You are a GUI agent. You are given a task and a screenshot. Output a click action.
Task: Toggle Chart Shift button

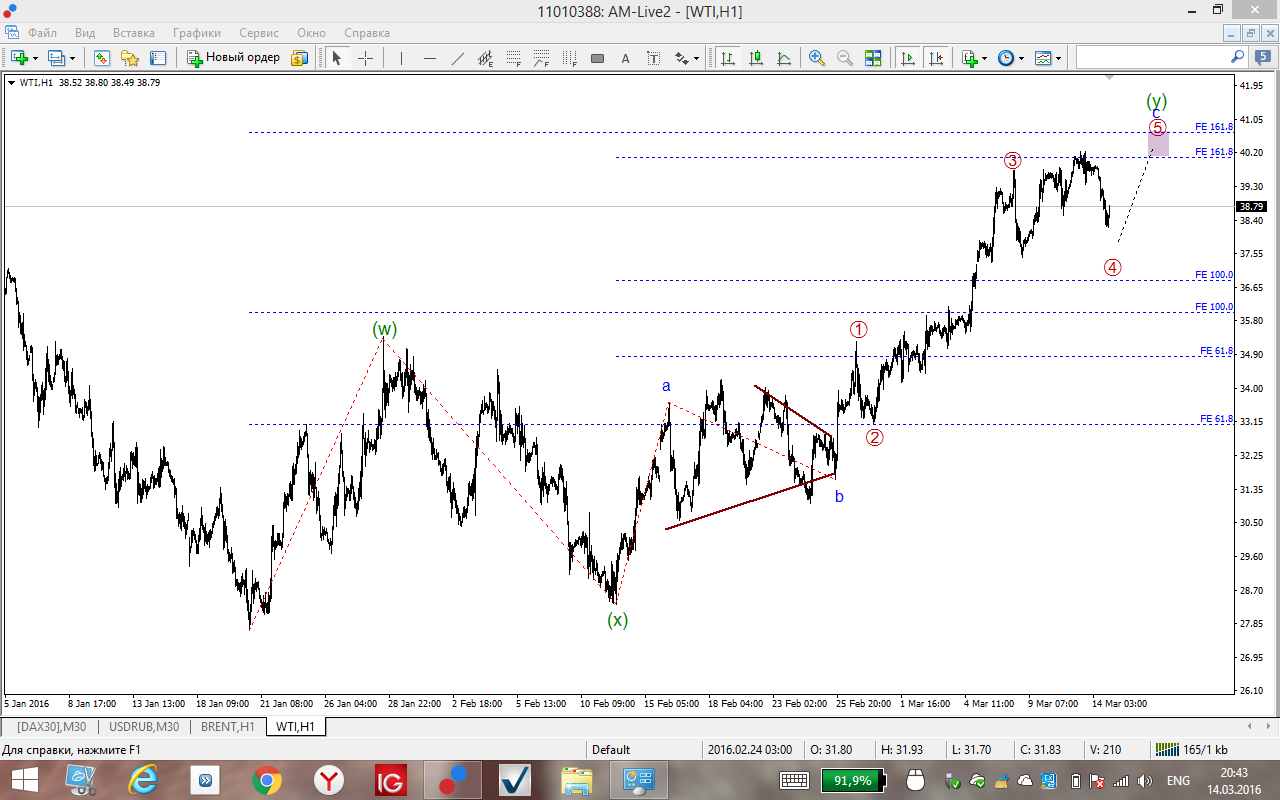point(935,58)
